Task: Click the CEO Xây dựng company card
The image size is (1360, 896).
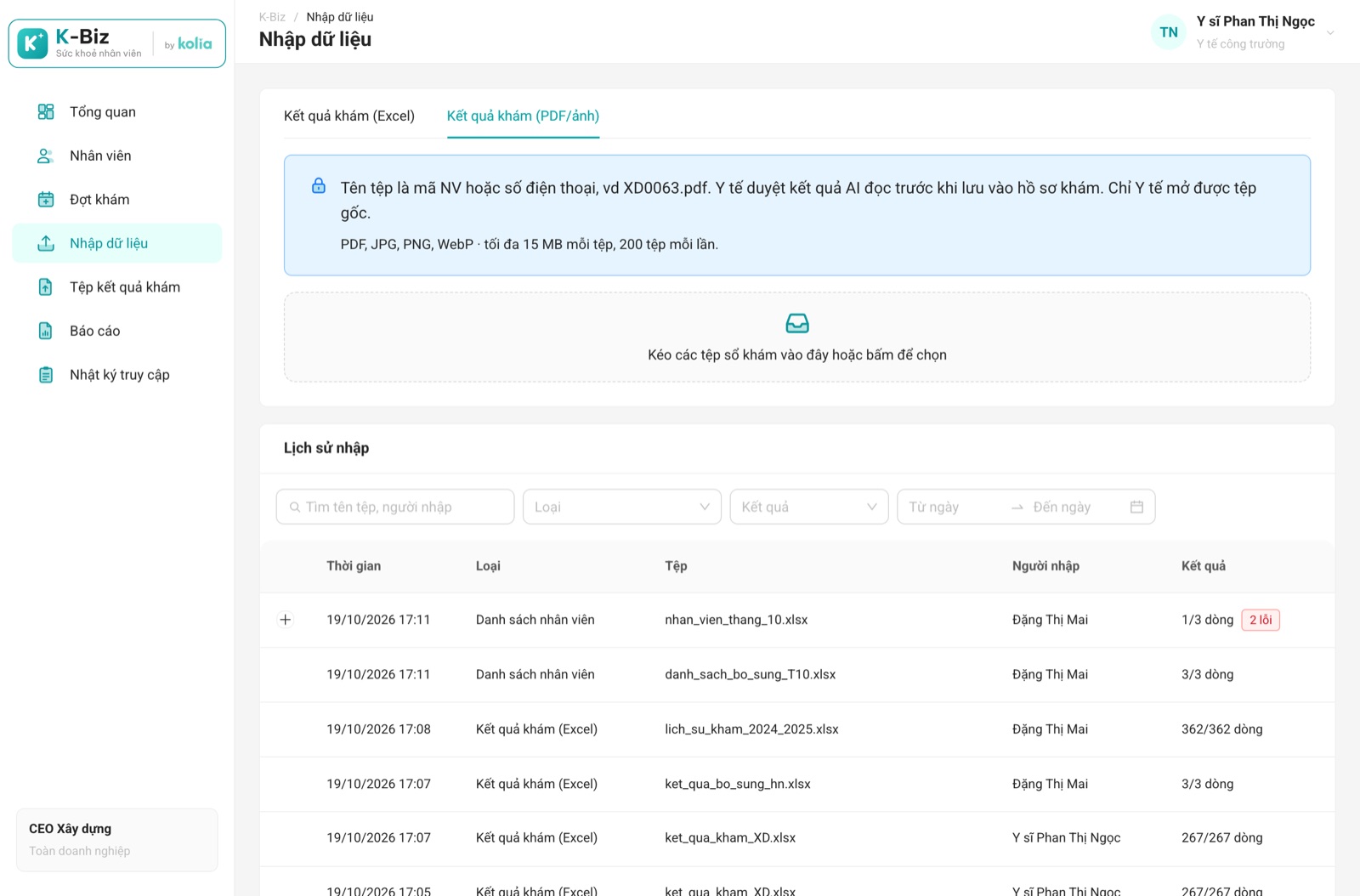Action: [117, 840]
